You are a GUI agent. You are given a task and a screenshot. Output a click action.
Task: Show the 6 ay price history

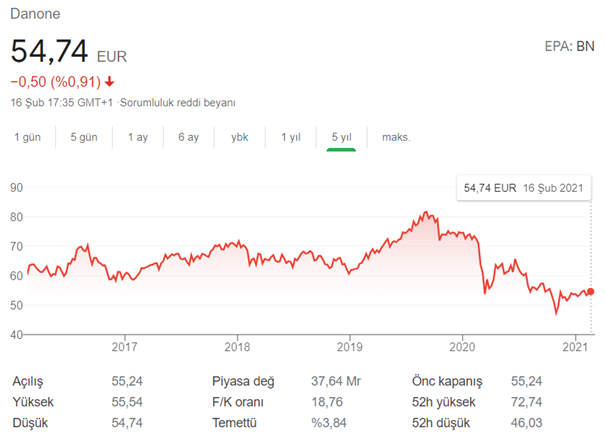188,137
